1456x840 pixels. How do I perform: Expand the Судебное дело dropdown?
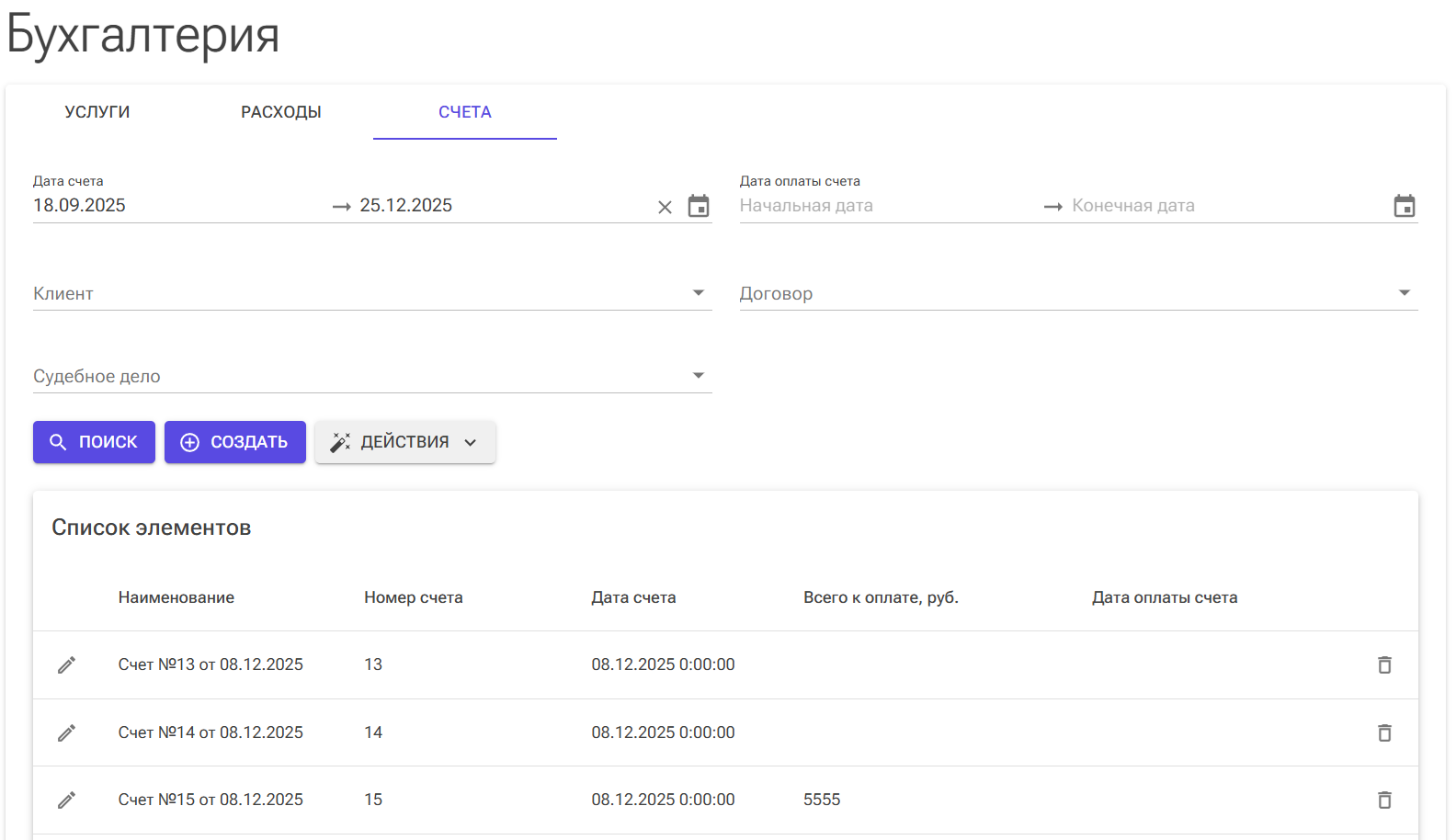point(372,376)
